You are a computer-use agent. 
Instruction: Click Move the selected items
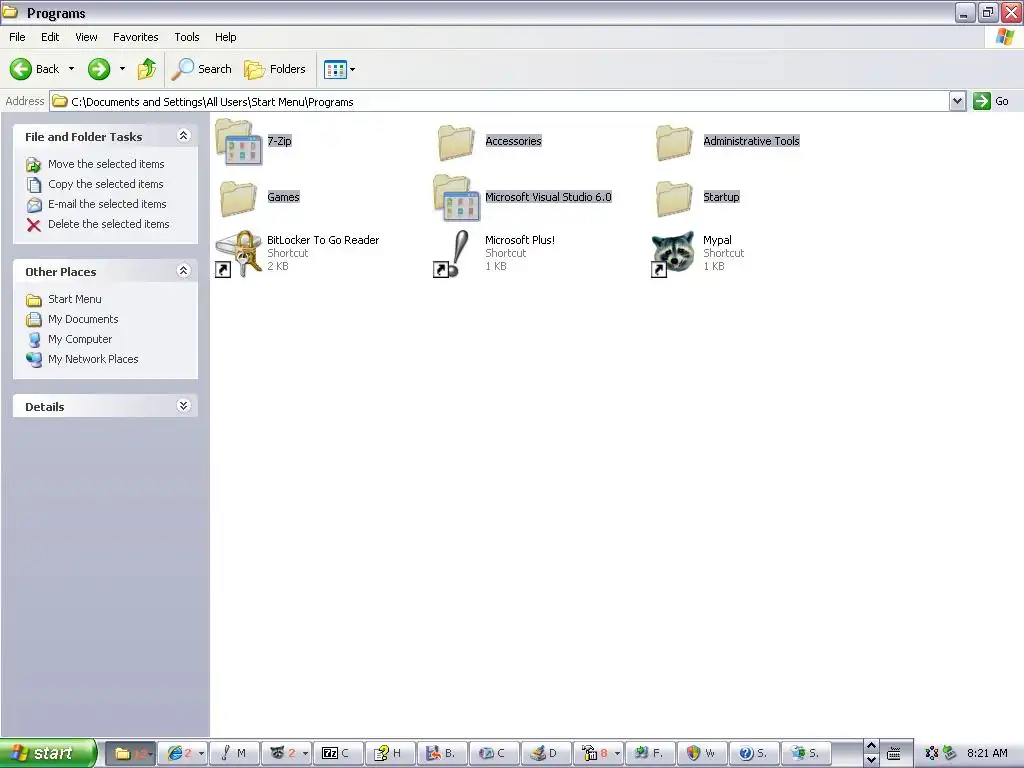click(95, 164)
